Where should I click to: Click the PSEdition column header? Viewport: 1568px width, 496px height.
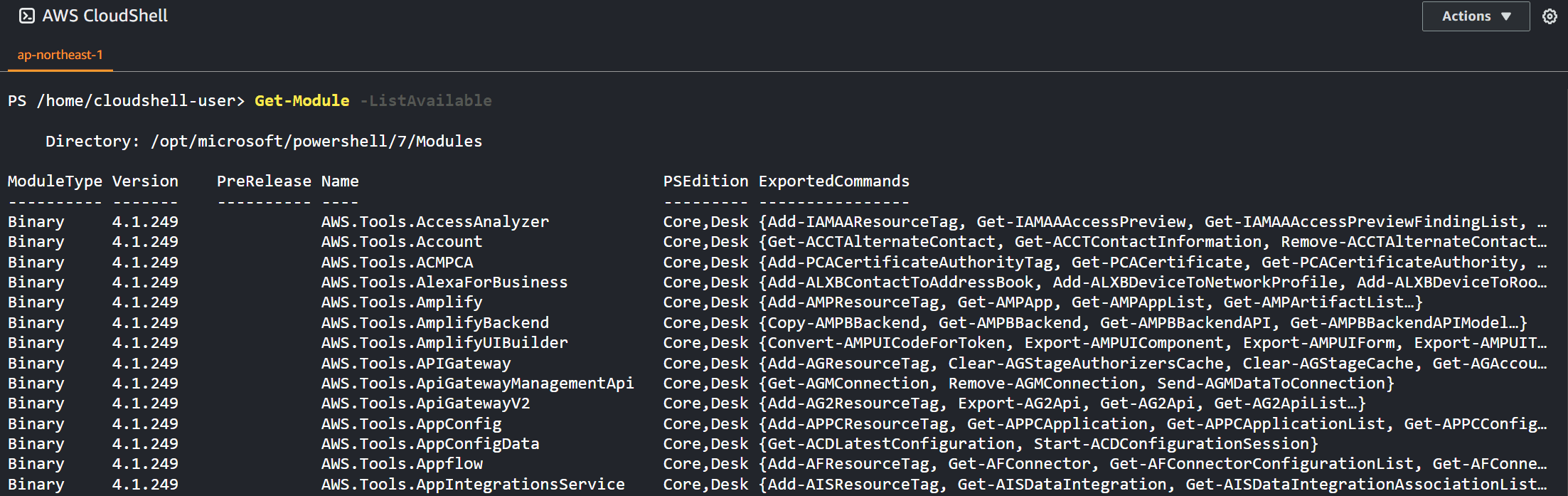click(x=705, y=181)
